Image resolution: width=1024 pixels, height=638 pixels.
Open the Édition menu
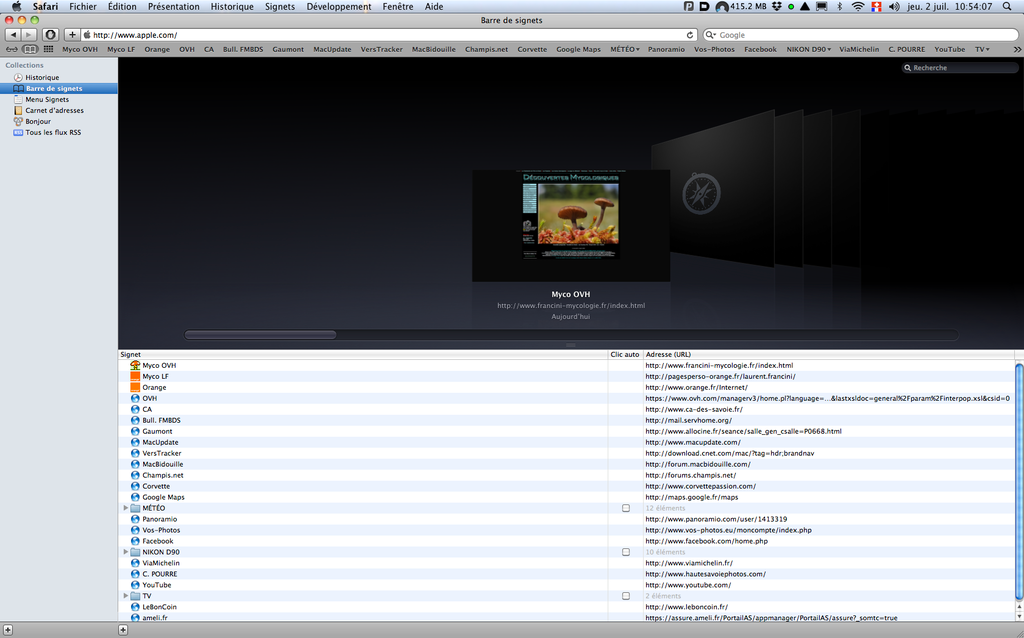[122, 7]
